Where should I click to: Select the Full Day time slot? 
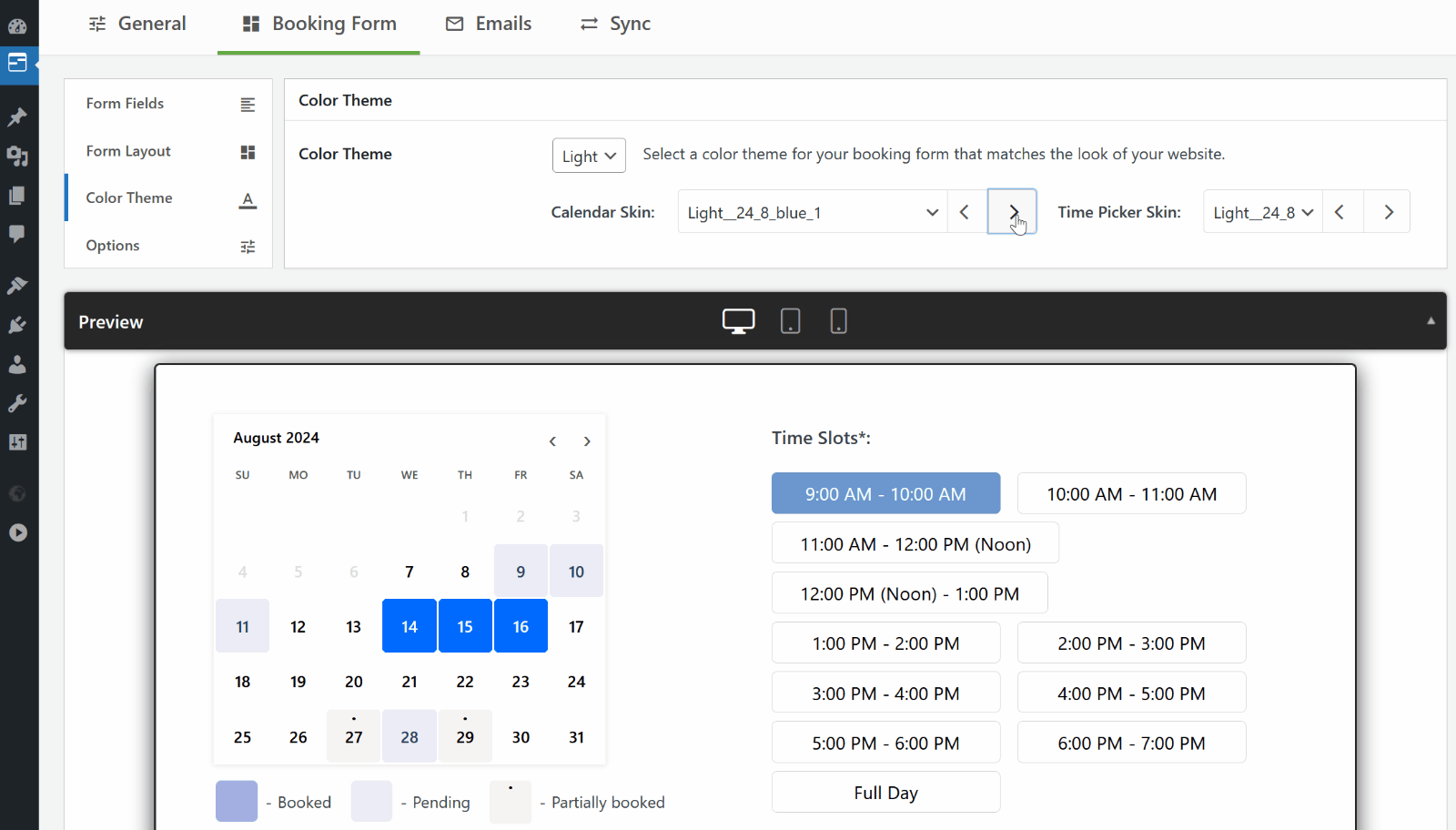[x=885, y=793]
